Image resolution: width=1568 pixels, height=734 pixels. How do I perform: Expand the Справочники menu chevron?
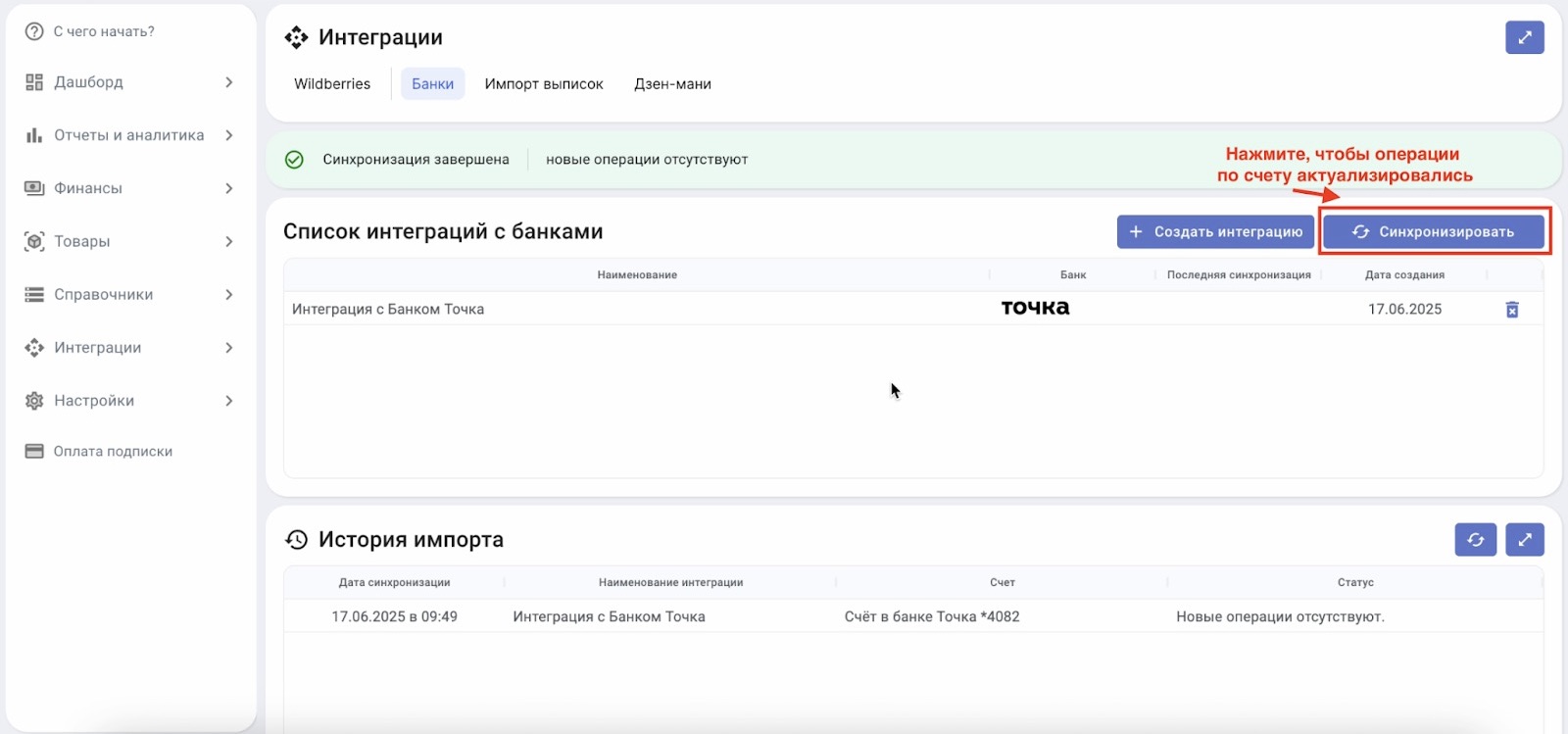[228, 294]
